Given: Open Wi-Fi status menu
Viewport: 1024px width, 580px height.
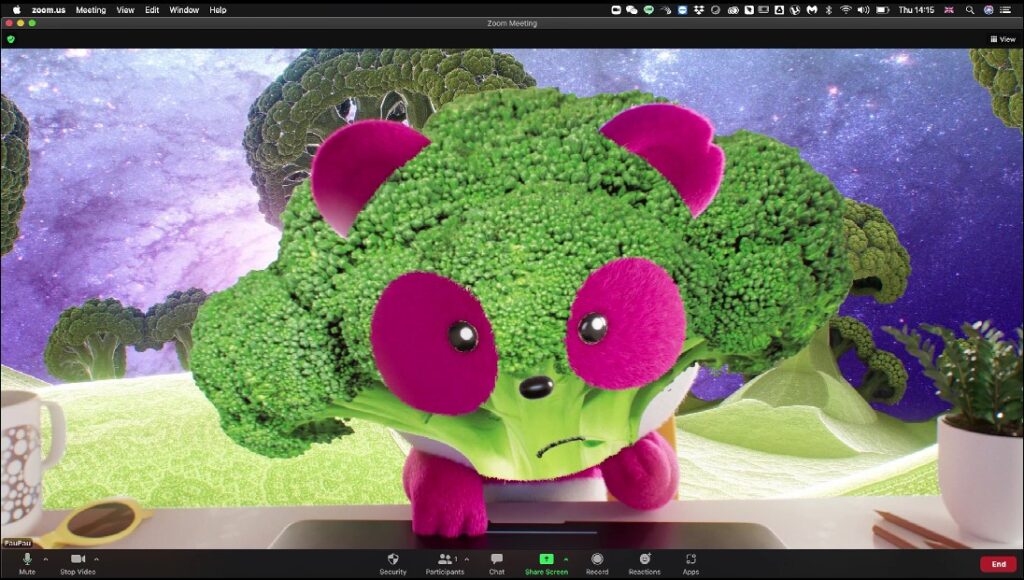Looking at the screenshot, I should 846,10.
